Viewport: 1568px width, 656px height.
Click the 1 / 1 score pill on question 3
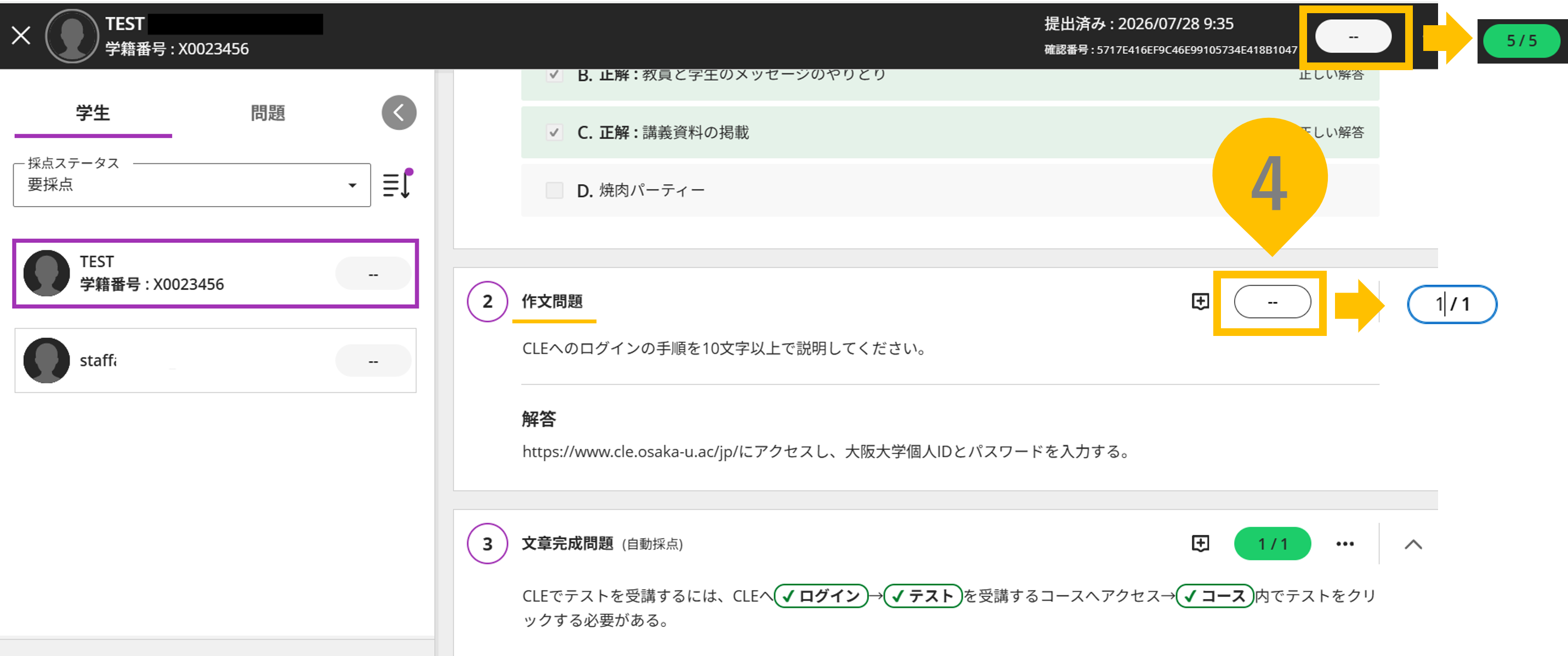(x=1272, y=544)
